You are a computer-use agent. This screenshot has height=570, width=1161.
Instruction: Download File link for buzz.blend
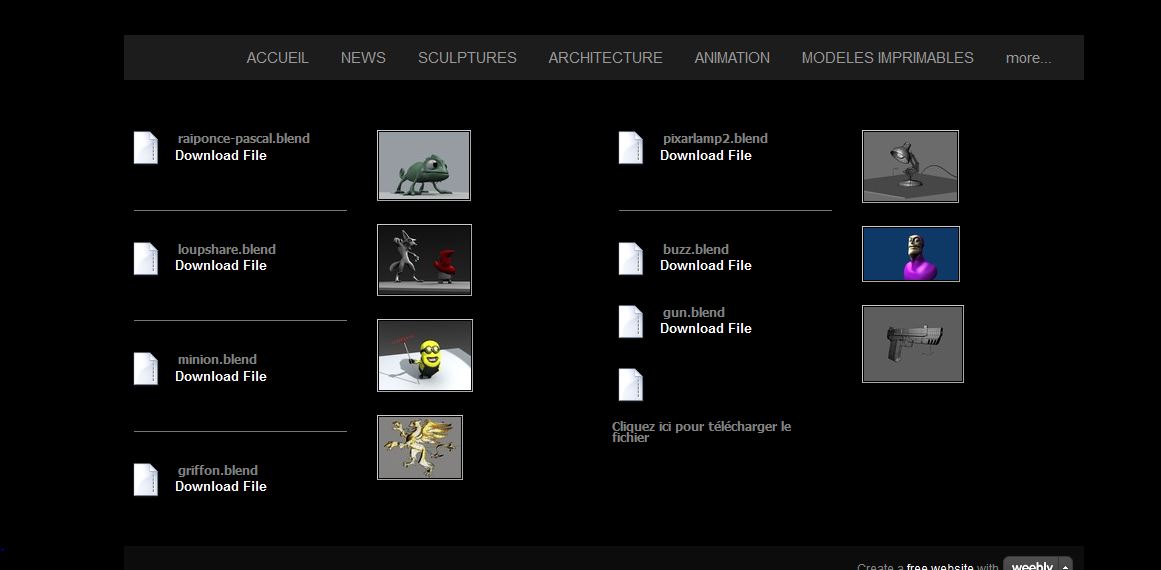click(706, 266)
